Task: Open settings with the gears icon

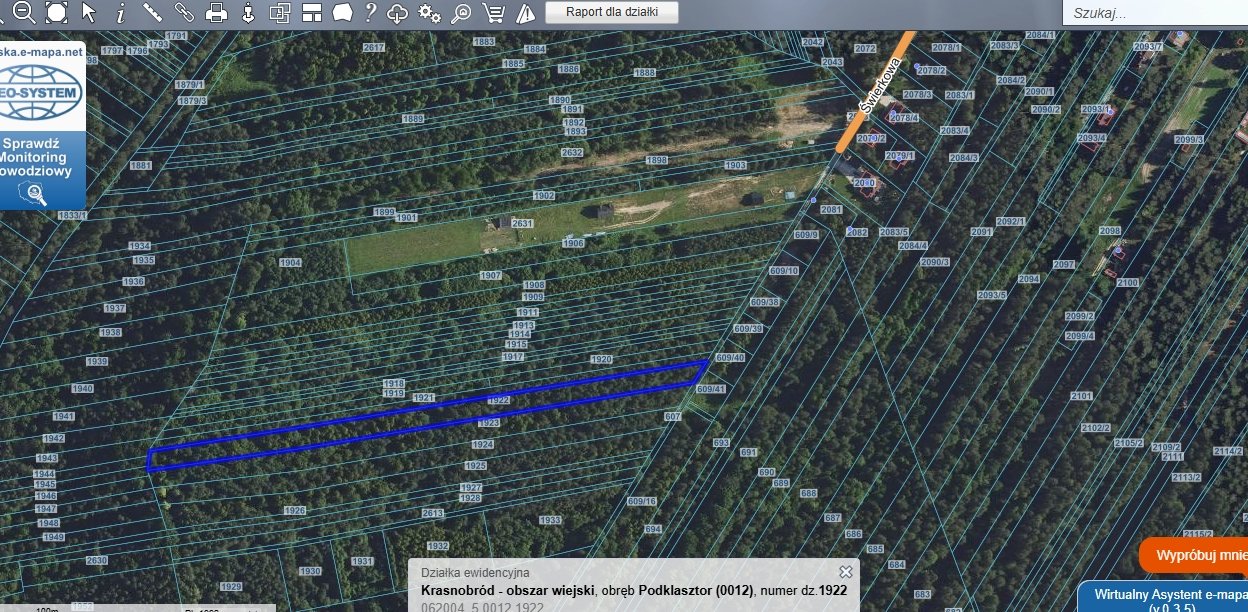Action: pos(429,13)
